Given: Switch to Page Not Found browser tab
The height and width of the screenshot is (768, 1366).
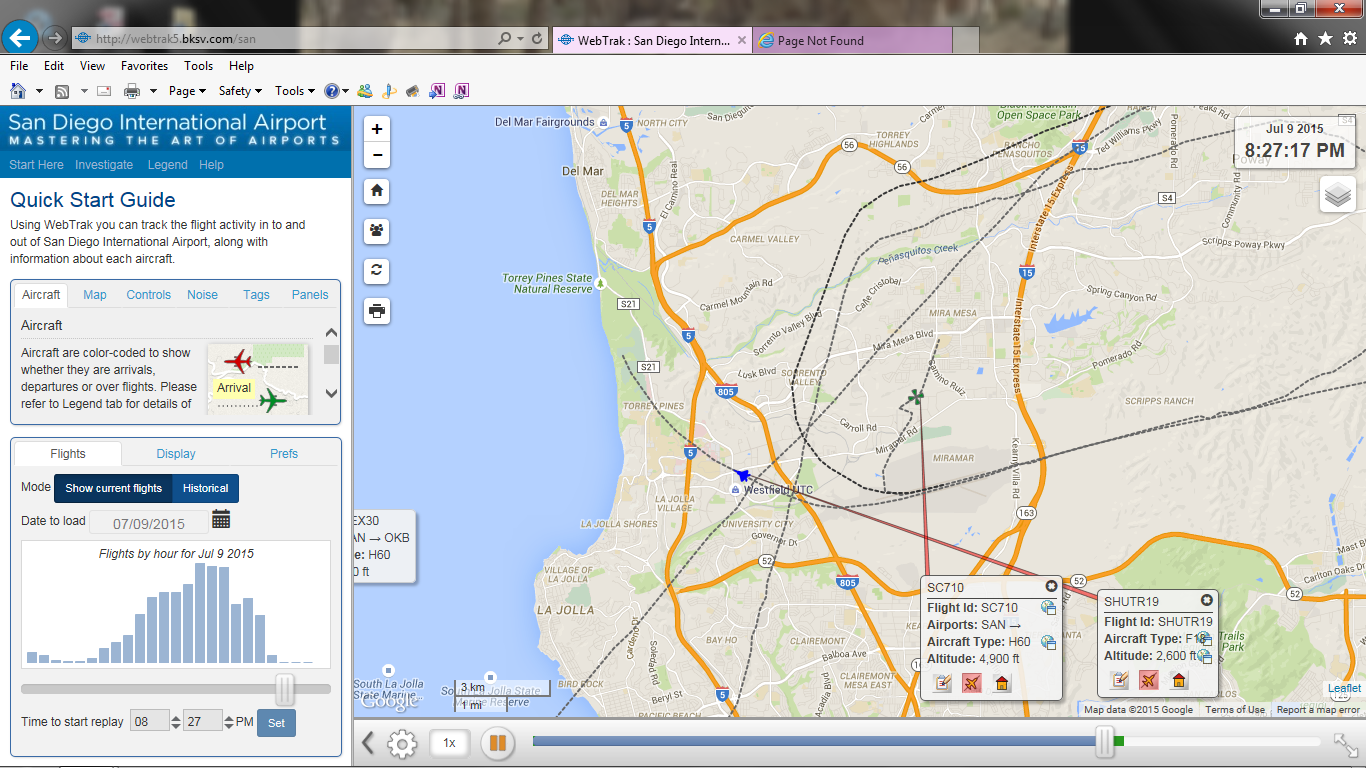Looking at the screenshot, I should pyautogui.click(x=850, y=41).
